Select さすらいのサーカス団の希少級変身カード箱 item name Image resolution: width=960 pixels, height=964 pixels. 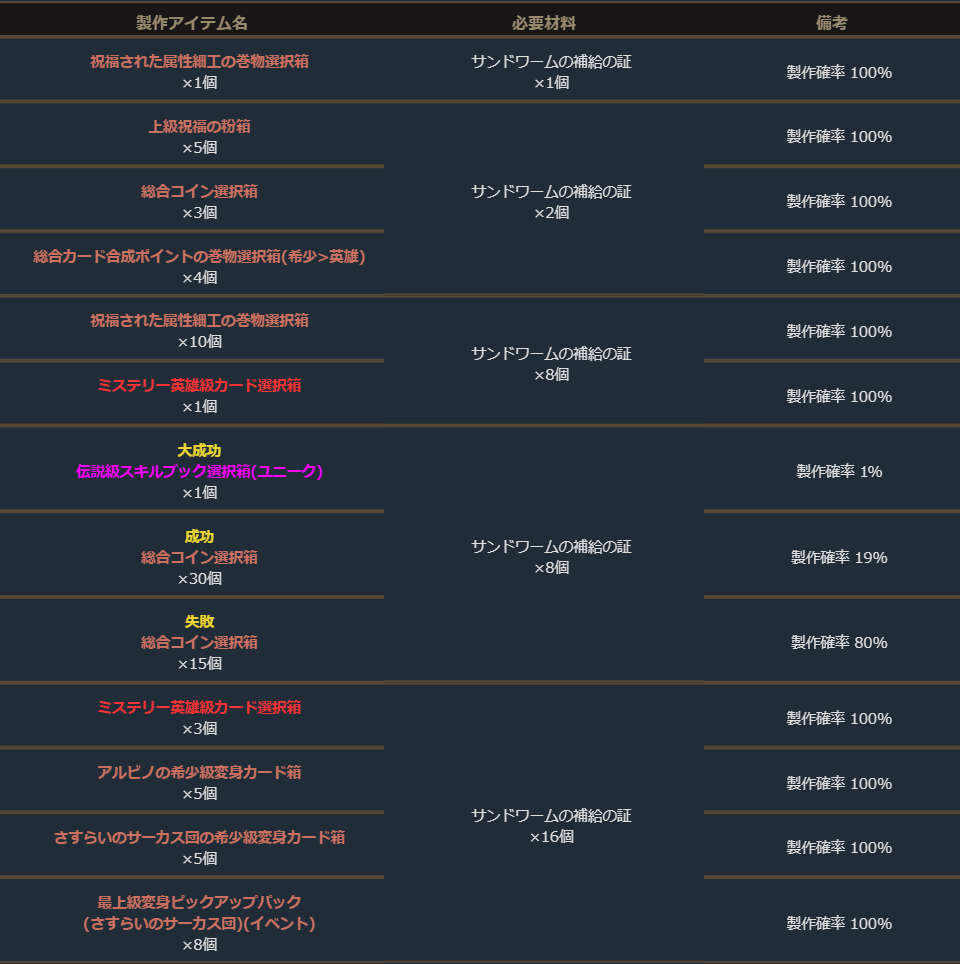199,837
